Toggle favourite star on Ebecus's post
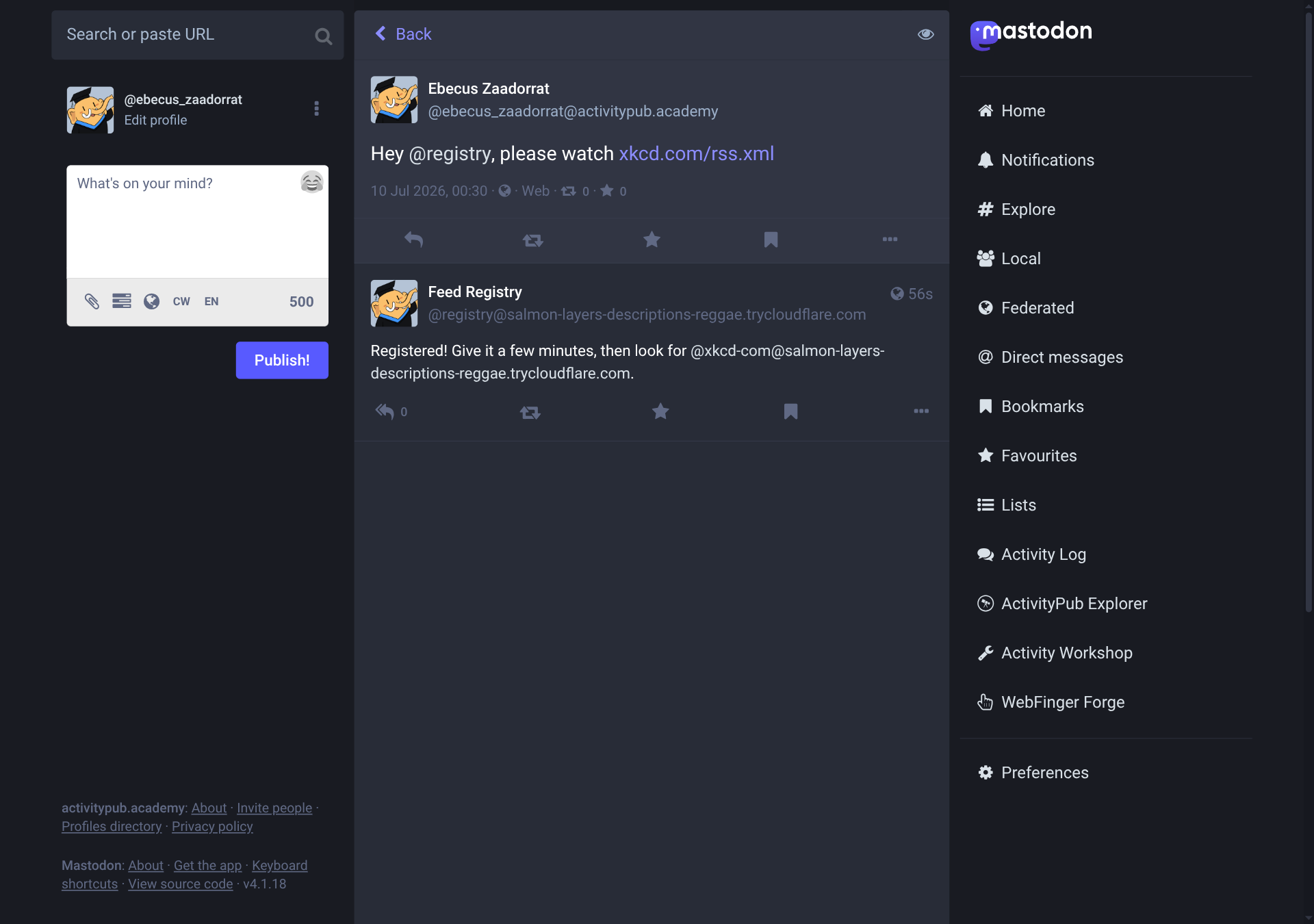1314x924 pixels. coord(652,240)
